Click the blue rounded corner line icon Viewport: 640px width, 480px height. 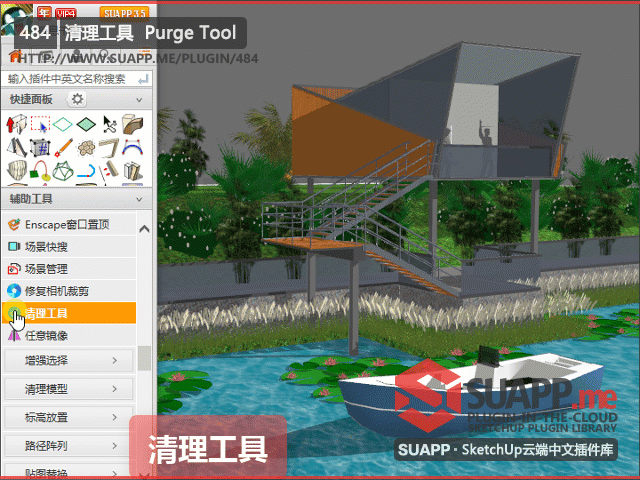coord(86,171)
